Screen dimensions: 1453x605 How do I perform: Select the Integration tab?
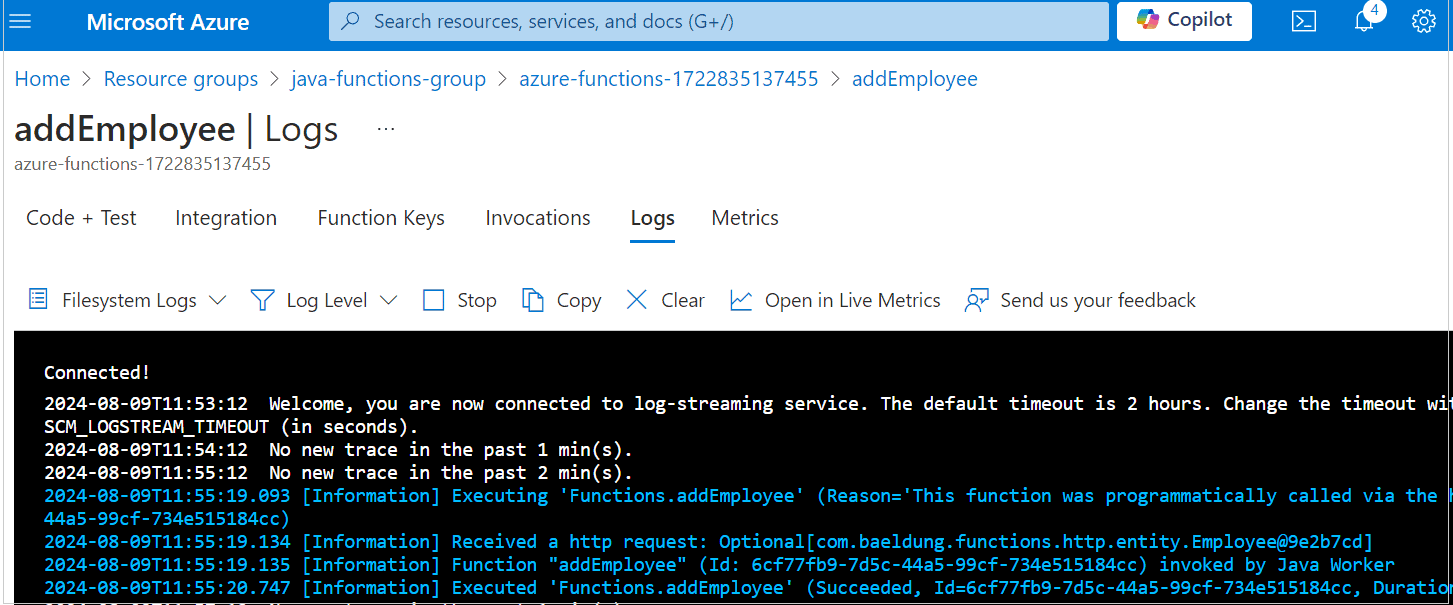click(x=226, y=218)
